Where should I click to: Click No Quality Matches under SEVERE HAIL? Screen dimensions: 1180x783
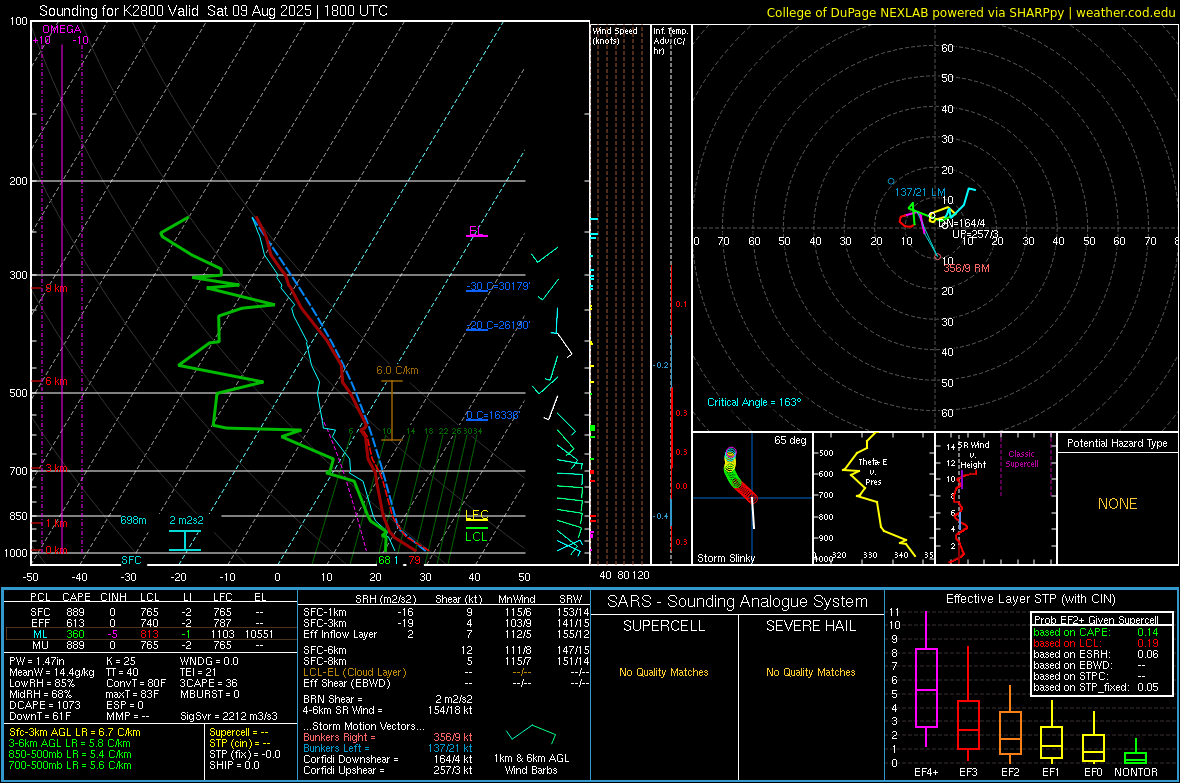(810, 672)
